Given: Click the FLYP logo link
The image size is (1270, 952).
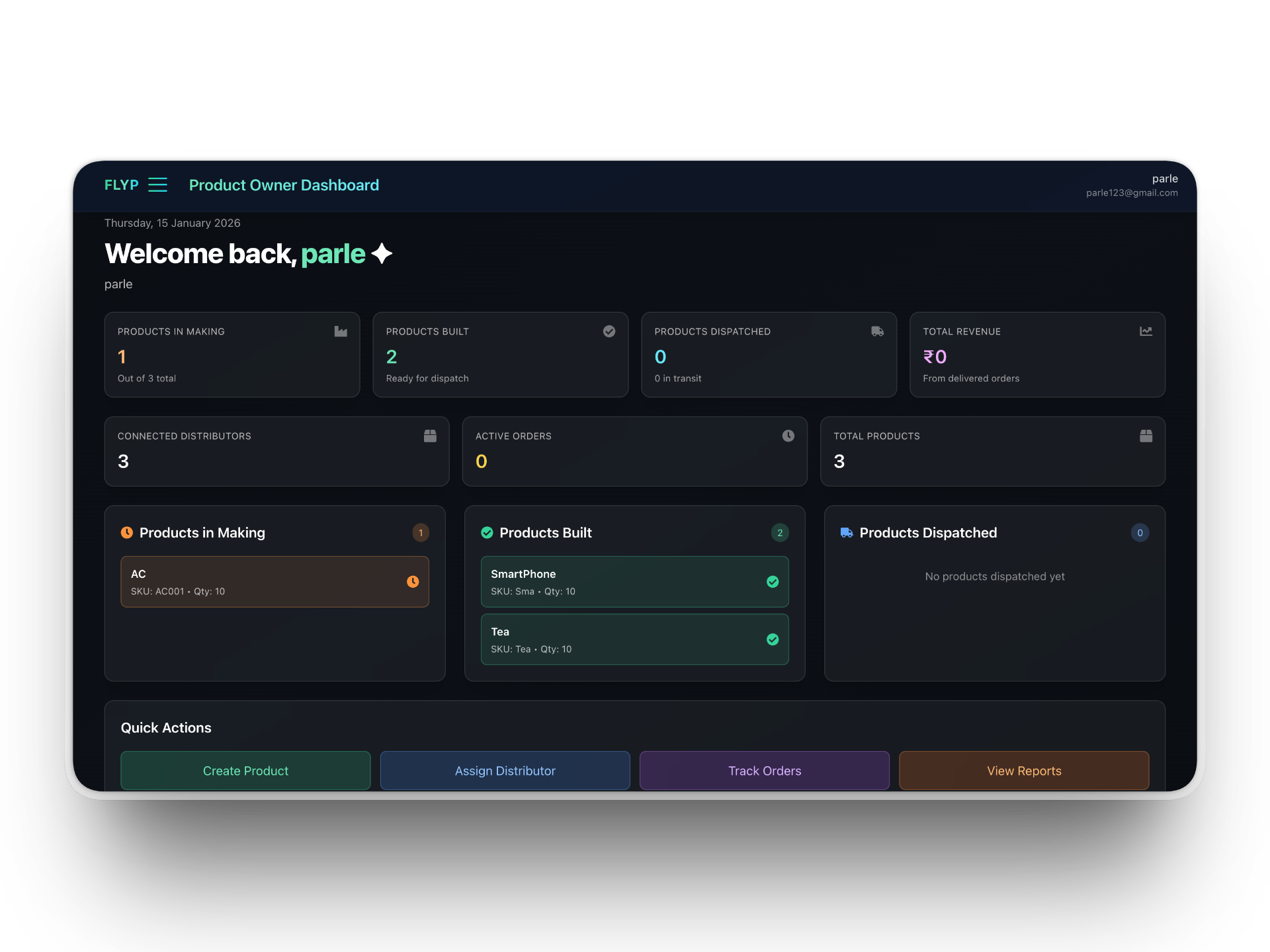Looking at the screenshot, I should 121,185.
